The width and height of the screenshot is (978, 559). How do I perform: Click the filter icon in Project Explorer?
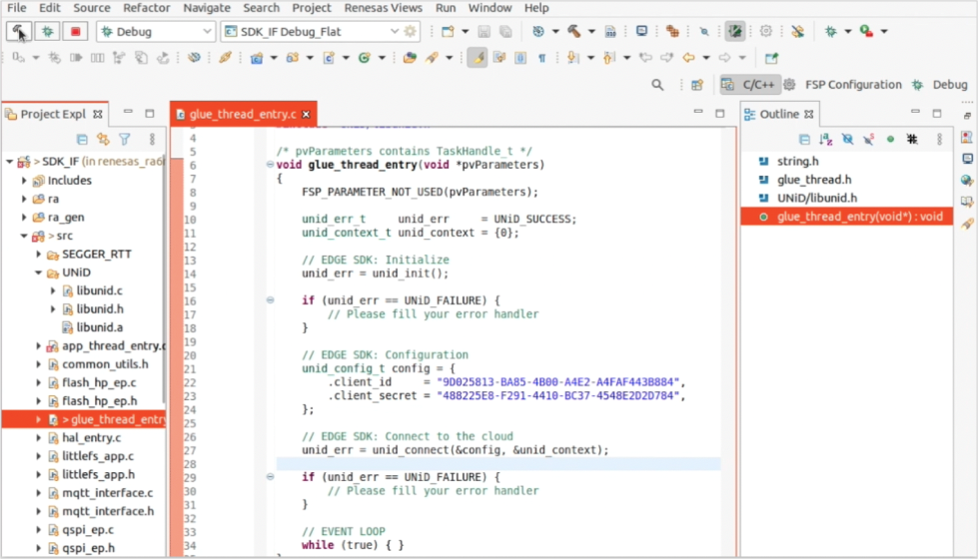tap(125, 140)
